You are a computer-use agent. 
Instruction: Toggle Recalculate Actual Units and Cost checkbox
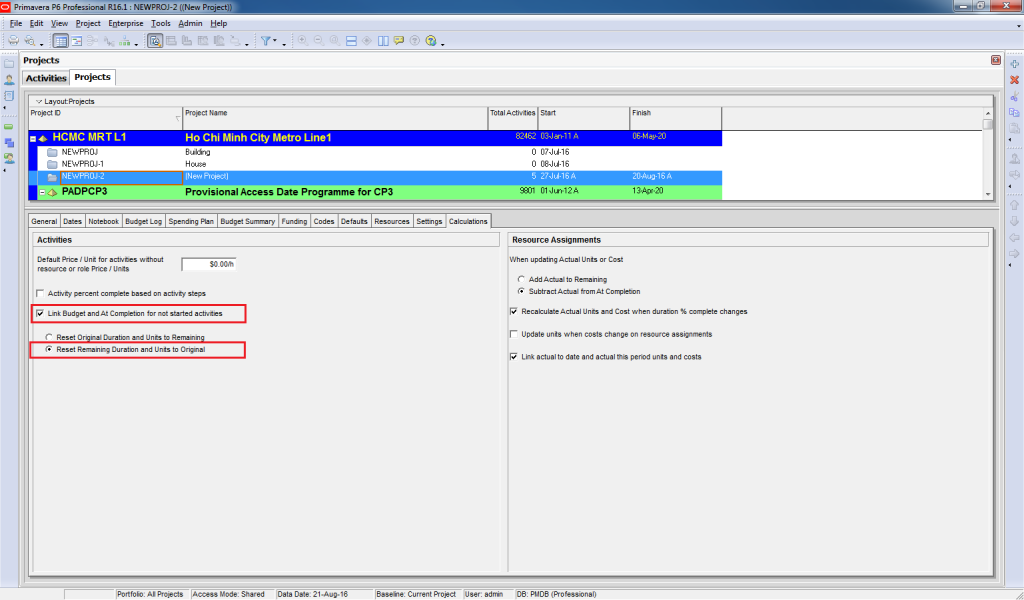[x=514, y=311]
